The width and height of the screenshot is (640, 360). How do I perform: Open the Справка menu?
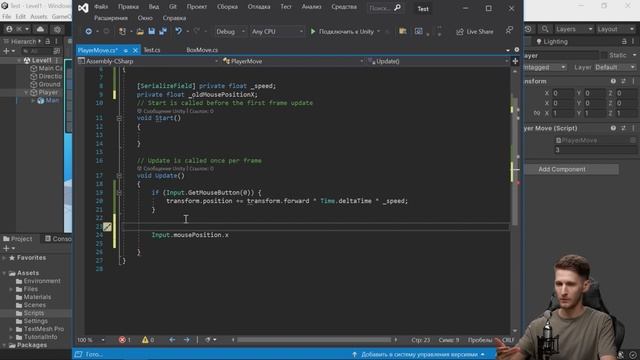click(x=174, y=18)
